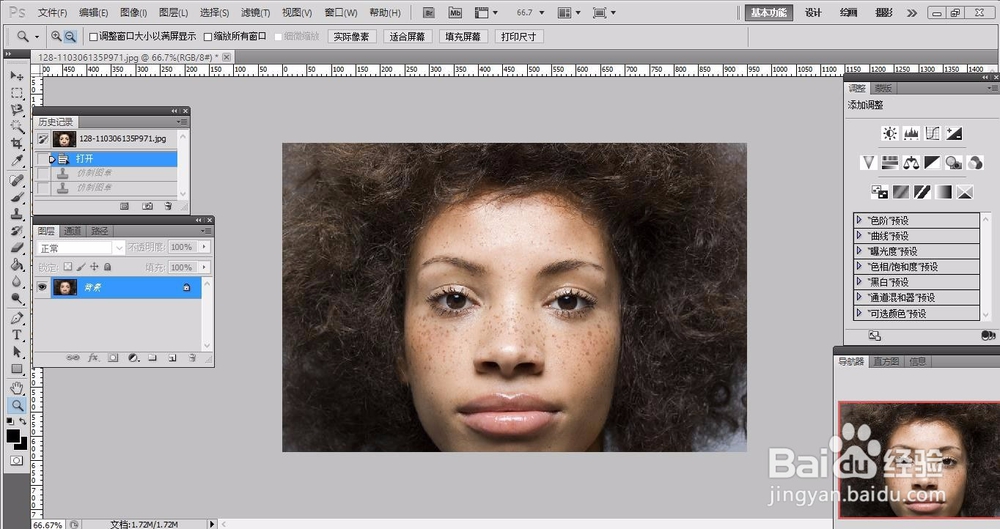Check 调整窗口大小以满屏显示 checkbox
This screenshot has width=1000, height=529.
[x=93, y=37]
